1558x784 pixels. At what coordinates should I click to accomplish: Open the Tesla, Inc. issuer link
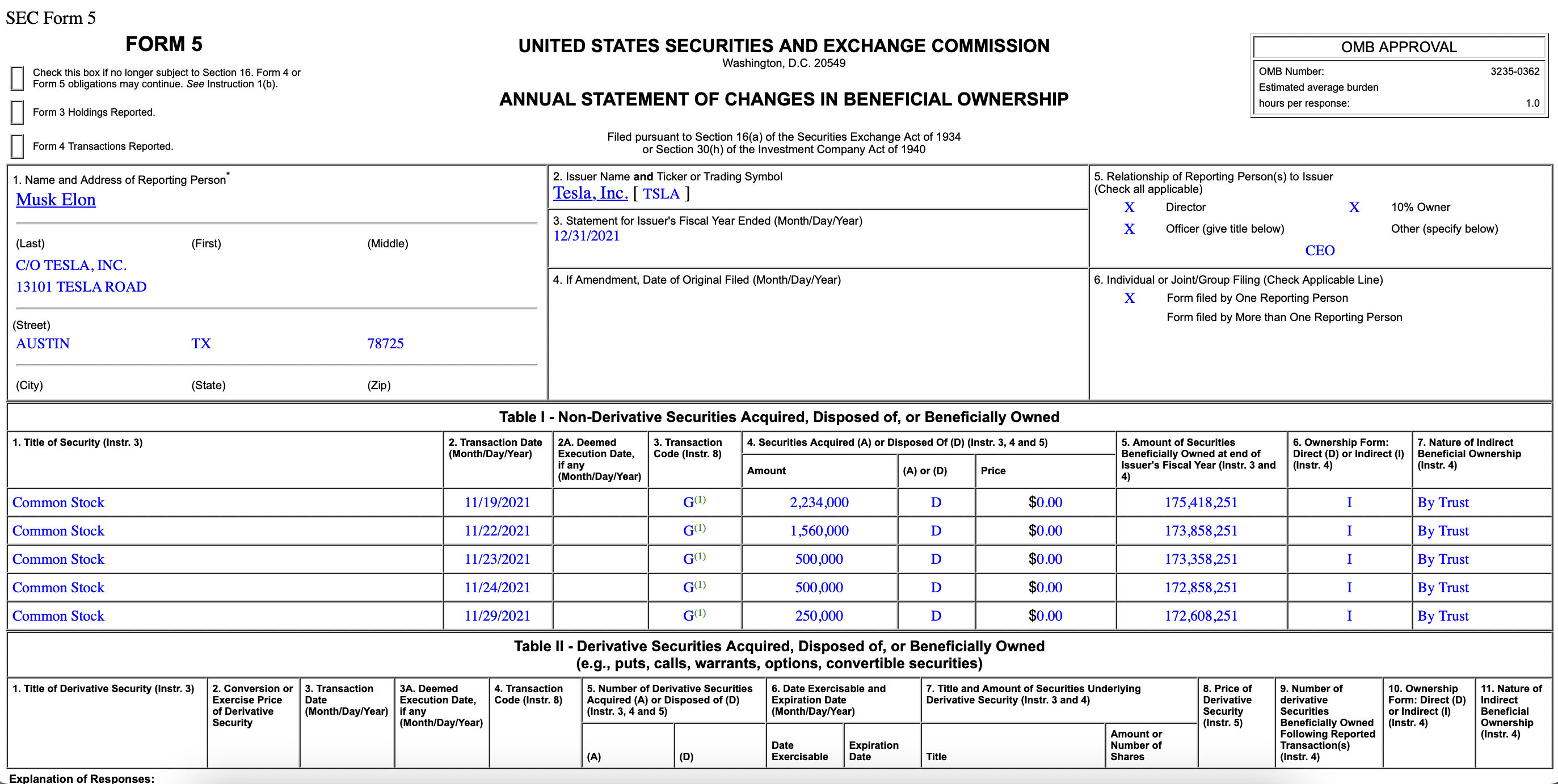point(590,193)
